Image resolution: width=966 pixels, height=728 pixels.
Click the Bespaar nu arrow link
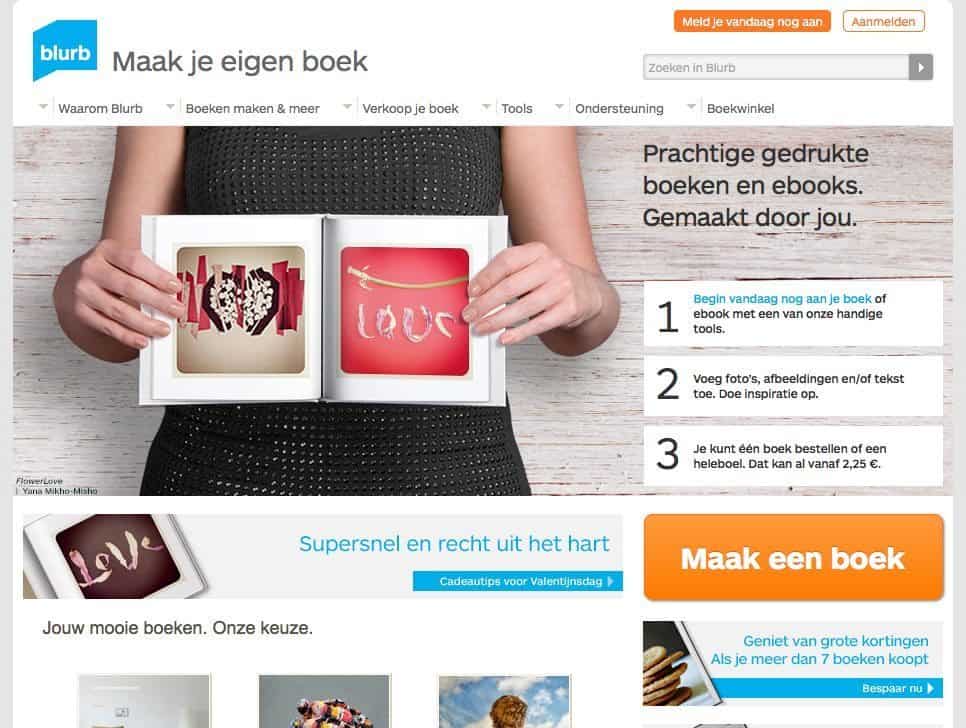(898, 688)
